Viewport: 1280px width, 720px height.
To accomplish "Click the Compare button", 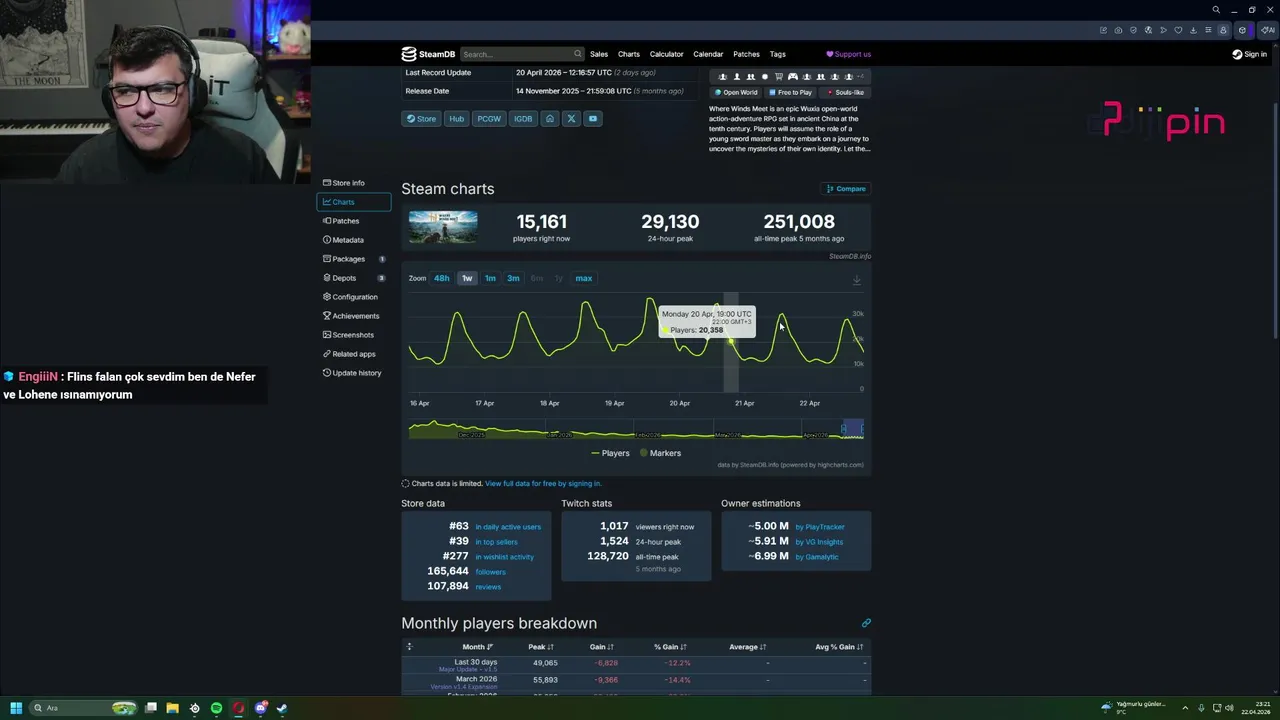I will (845, 189).
